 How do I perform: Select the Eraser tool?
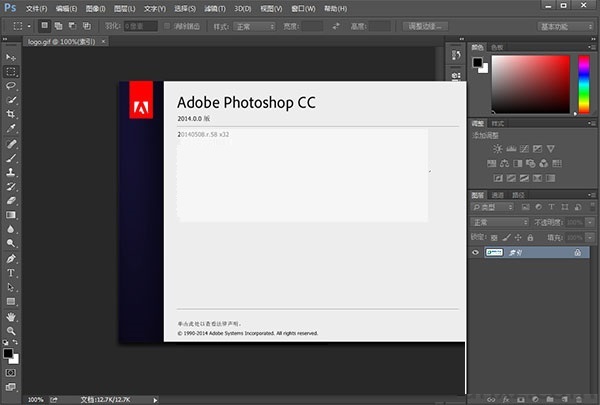11,201
